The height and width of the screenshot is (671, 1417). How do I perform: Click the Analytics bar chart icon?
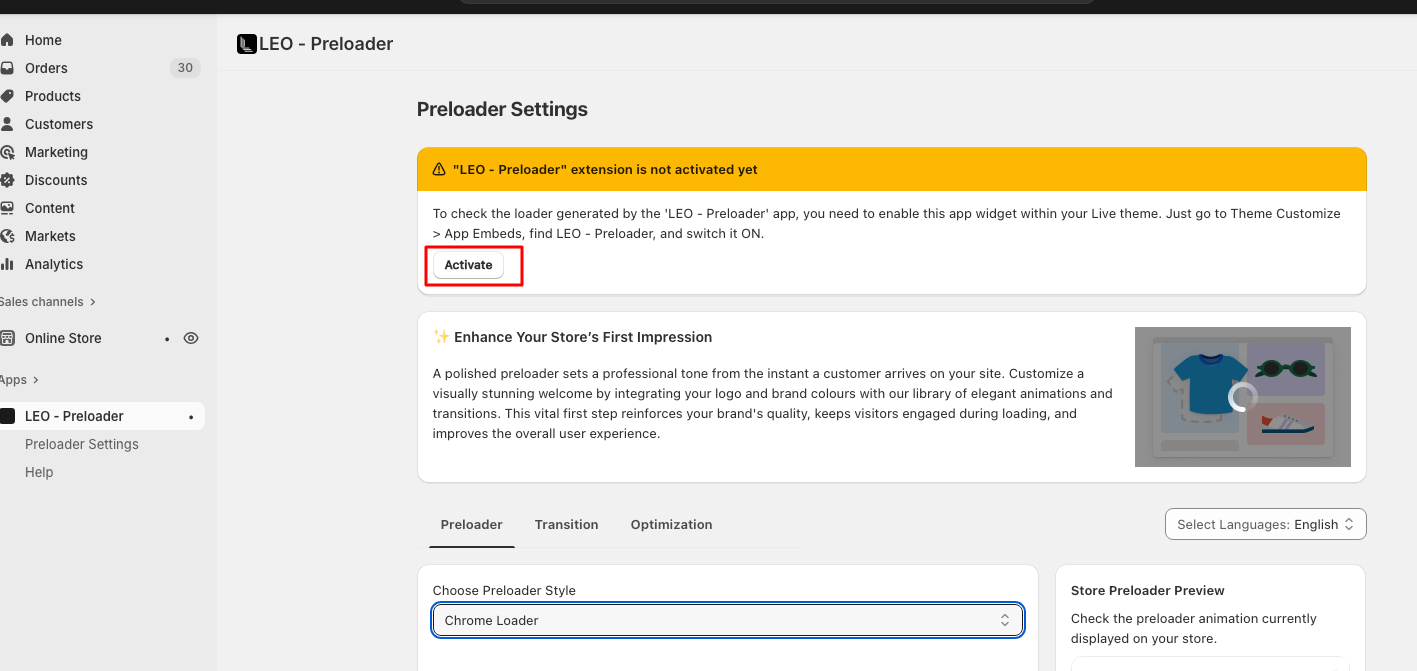point(7,264)
